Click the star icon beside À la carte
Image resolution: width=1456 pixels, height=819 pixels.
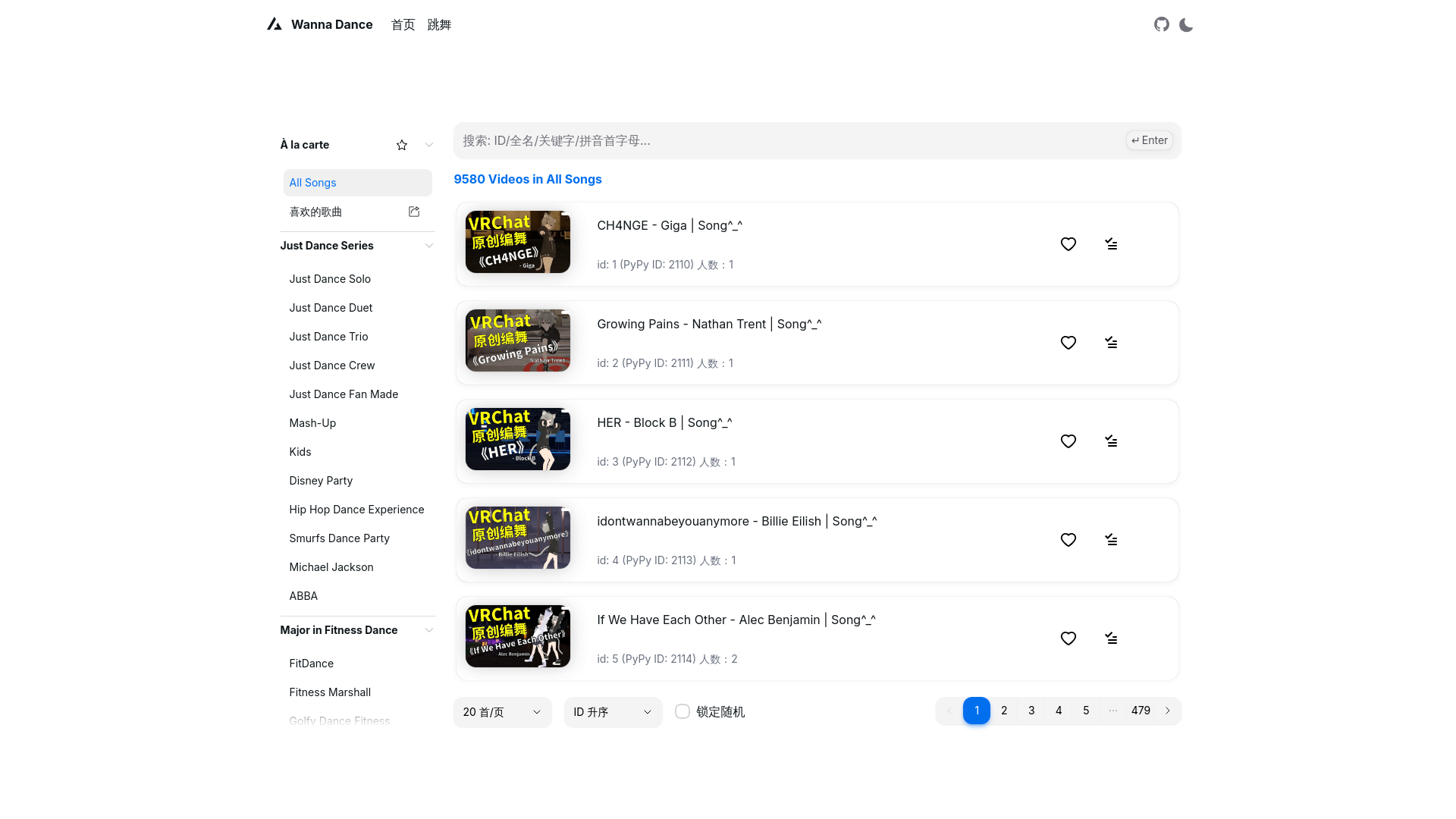[402, 145]
